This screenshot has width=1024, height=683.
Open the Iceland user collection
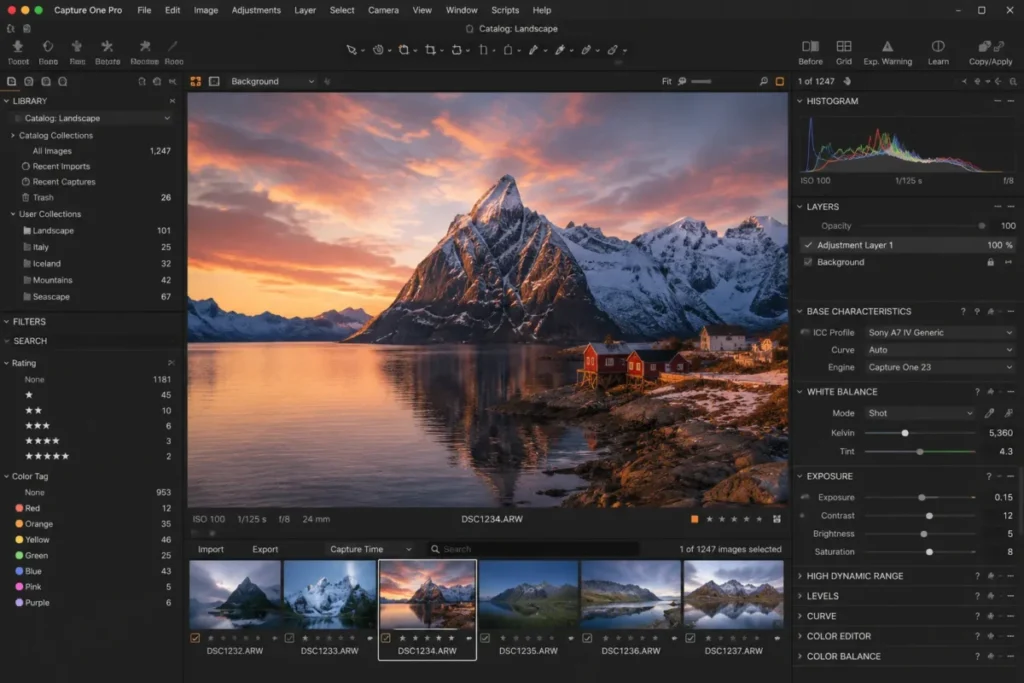[46, 264]
